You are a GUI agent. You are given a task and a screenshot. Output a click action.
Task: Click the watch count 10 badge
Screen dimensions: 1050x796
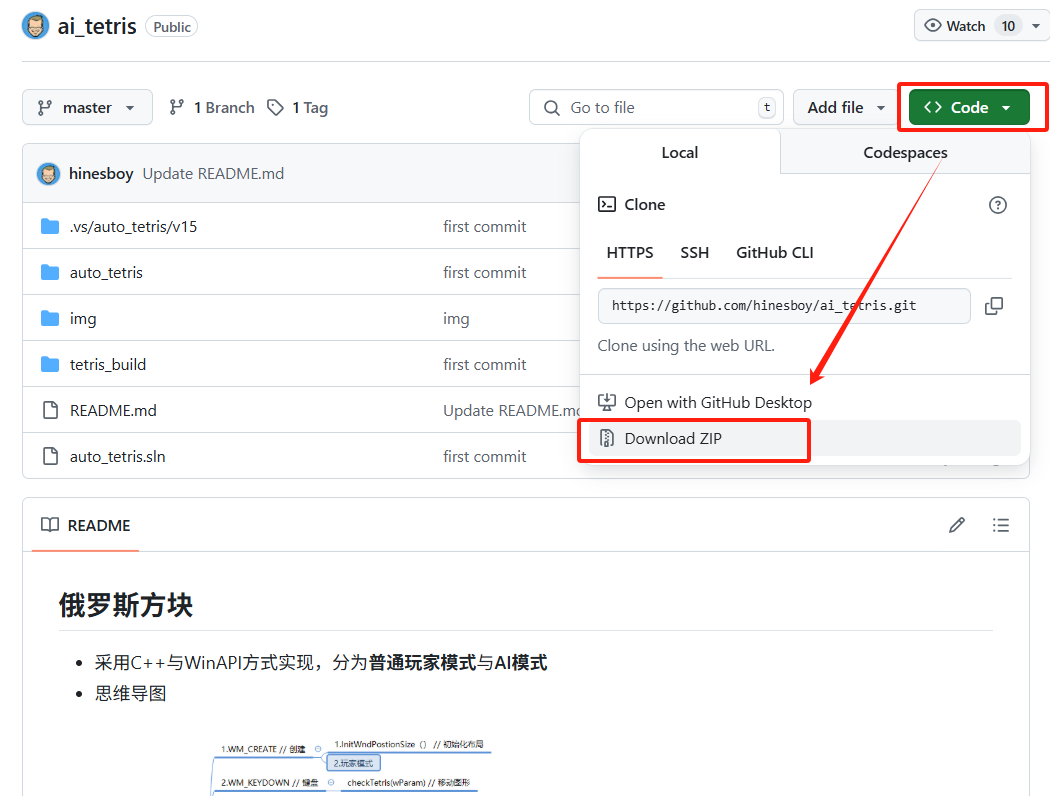coord(1008,26)
